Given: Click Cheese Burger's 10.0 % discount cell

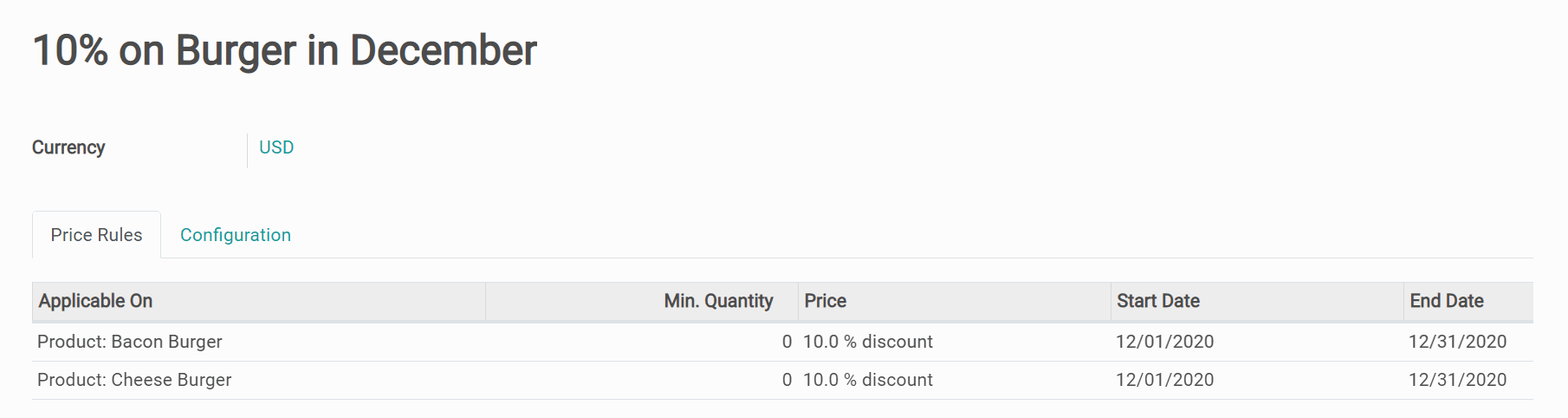Looking at the screenshot, I should 868,380.
